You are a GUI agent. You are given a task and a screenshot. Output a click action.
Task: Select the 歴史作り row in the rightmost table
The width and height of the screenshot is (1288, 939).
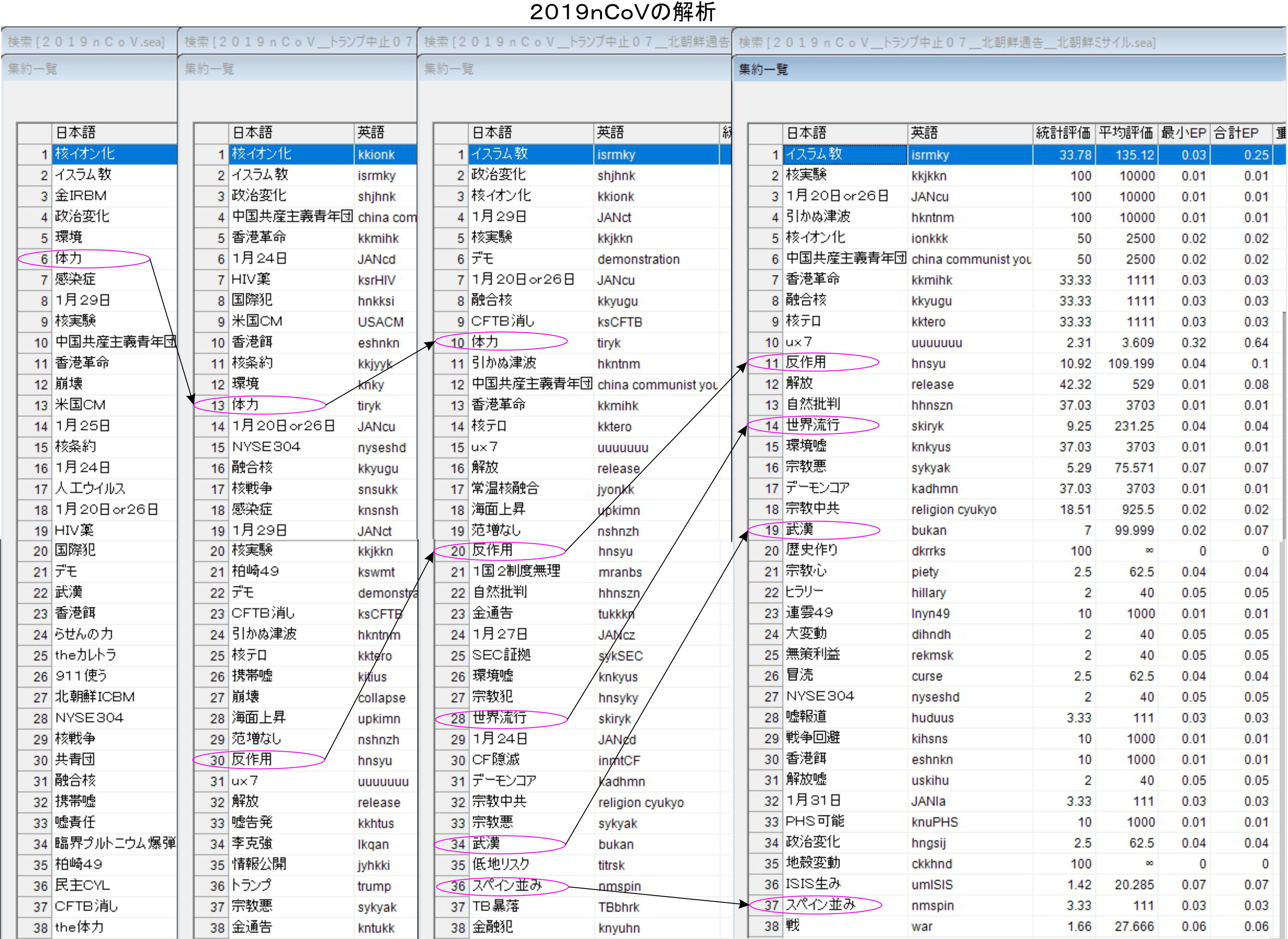(x=811, y=550)
